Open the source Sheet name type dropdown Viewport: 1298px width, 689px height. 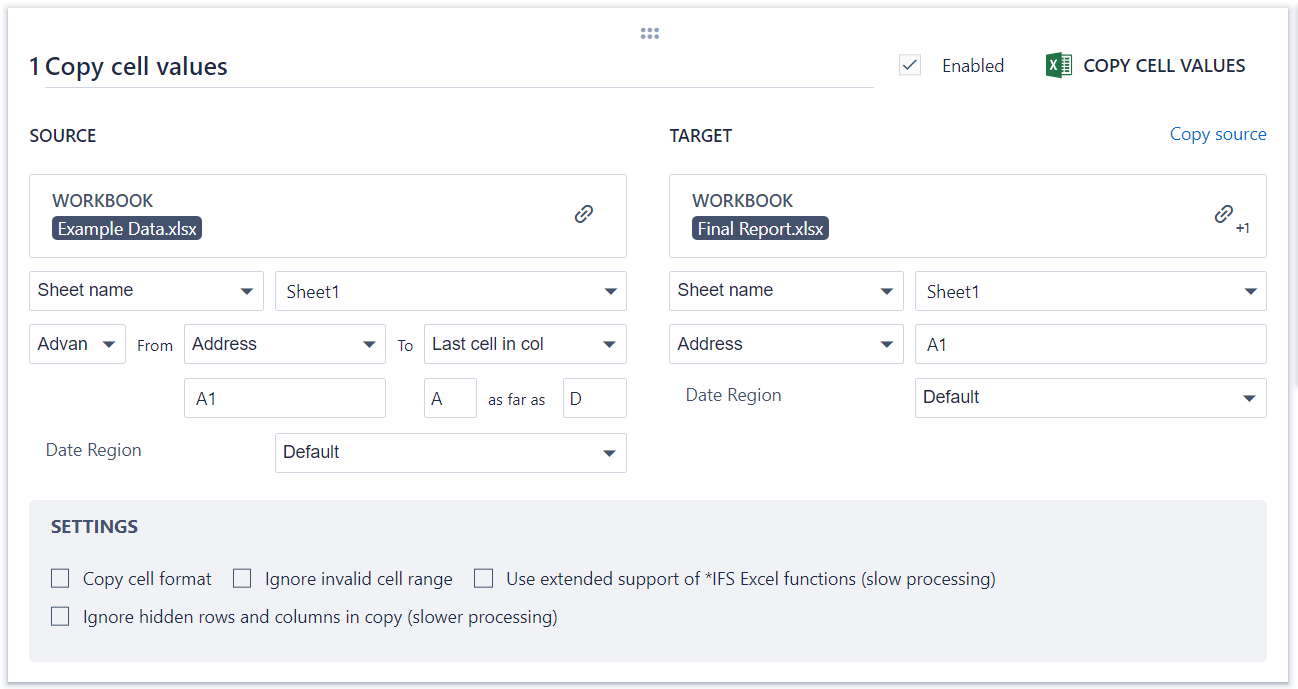[146, 291]
